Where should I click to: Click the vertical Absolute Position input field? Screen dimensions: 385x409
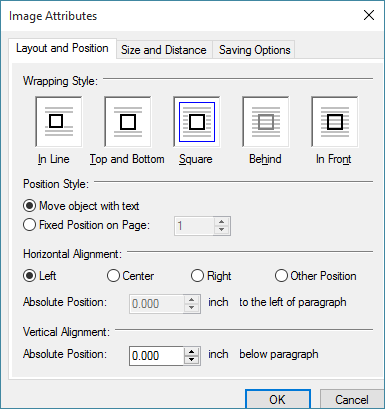[x=157, y=356]
